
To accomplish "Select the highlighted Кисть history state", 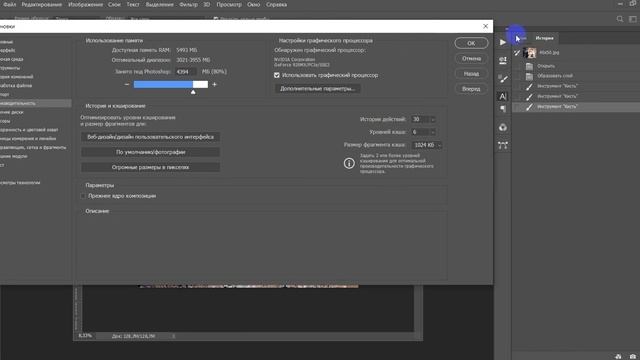I will tap(576, 107).
